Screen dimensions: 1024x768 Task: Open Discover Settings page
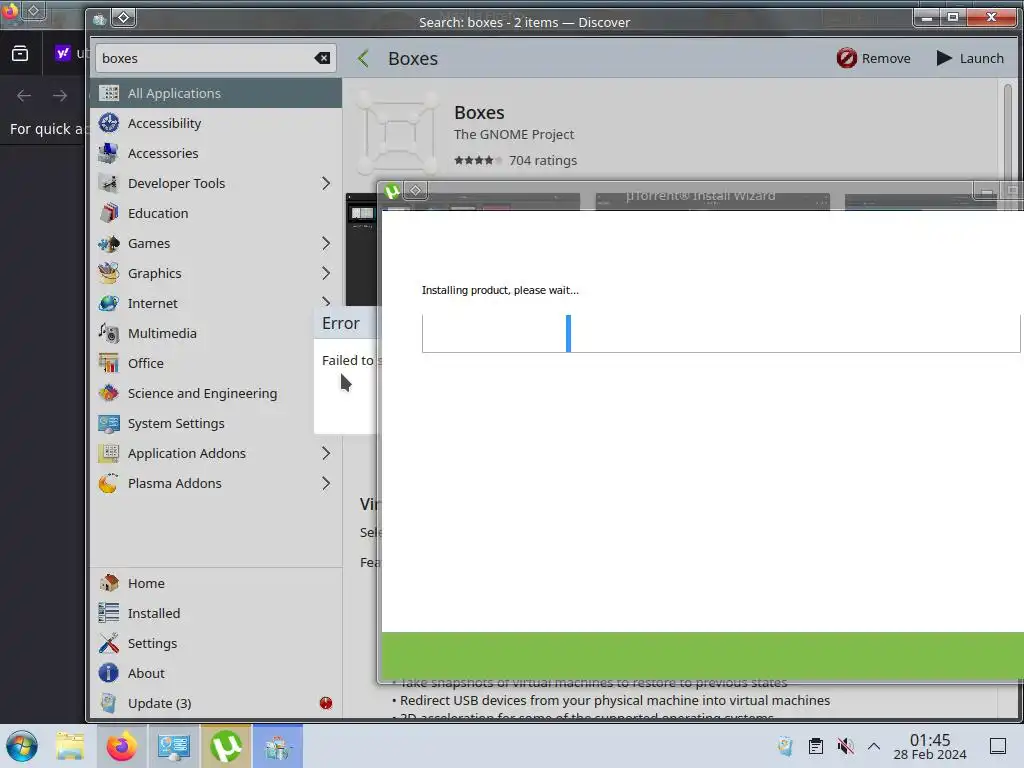click(216, 643)
